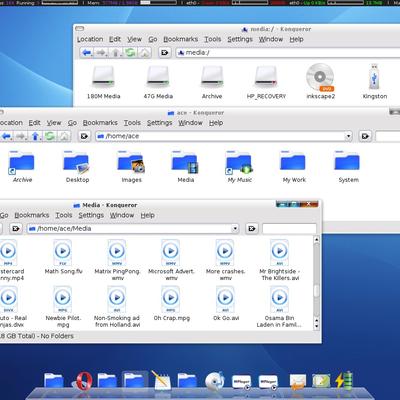This screenshot has height=400, width=400.
Task: Select Non-Smoking ad from Holland.avi
Action: (x=117, y=307)
